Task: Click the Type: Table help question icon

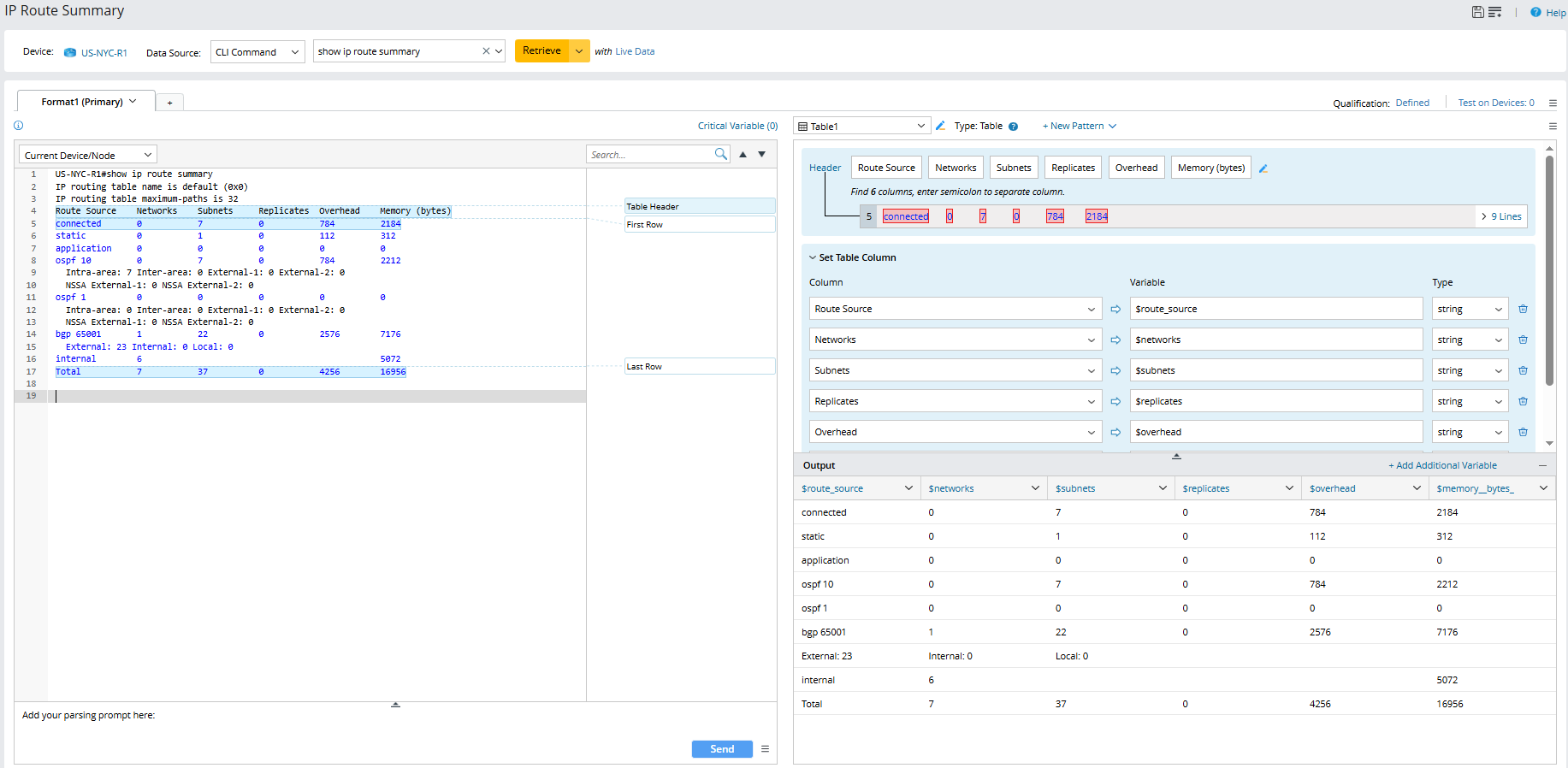Action: click(1013, 127)
